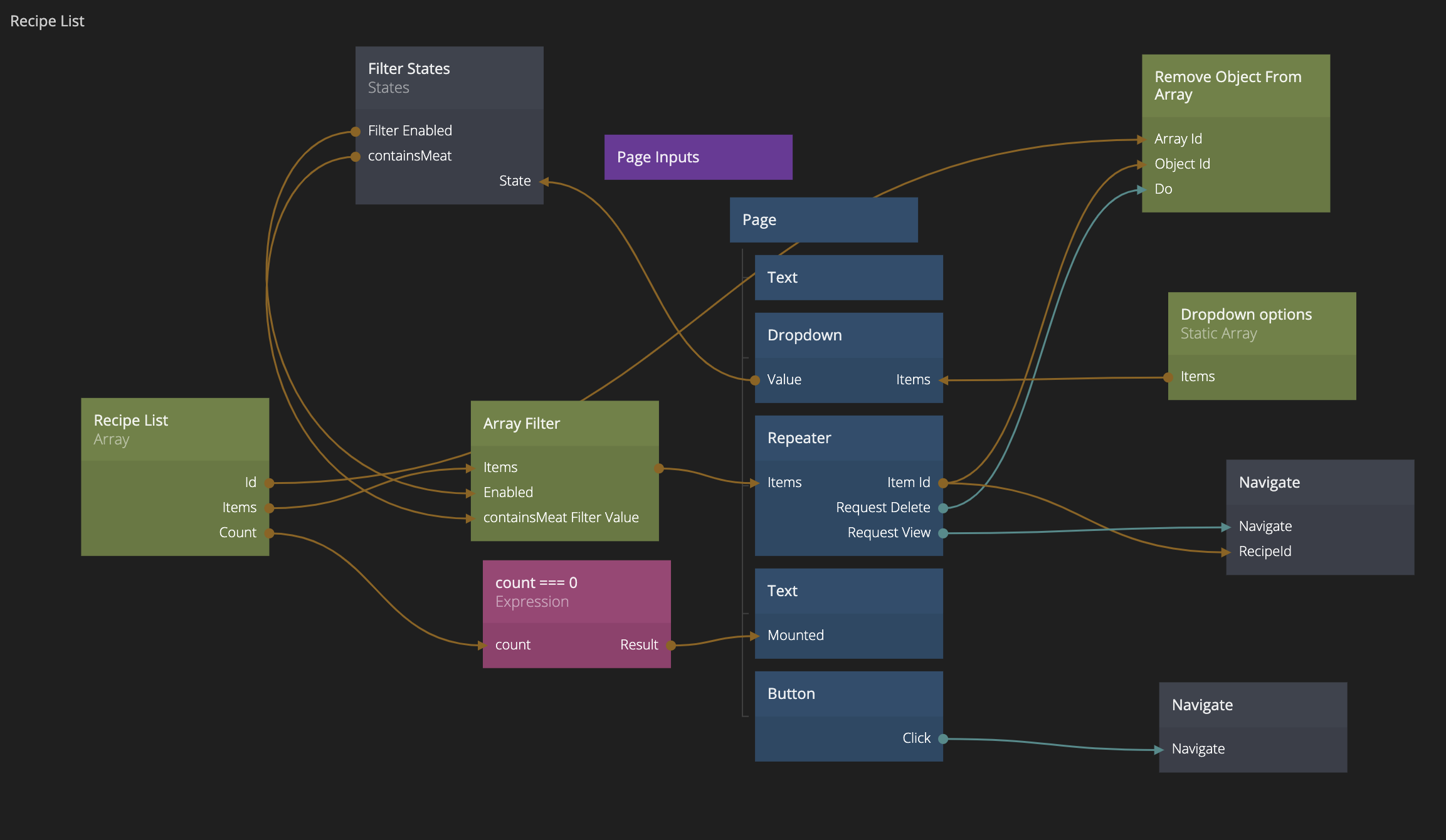
Task: Click the Result output port on the Expression node
Action: click(x=670, y=645)
